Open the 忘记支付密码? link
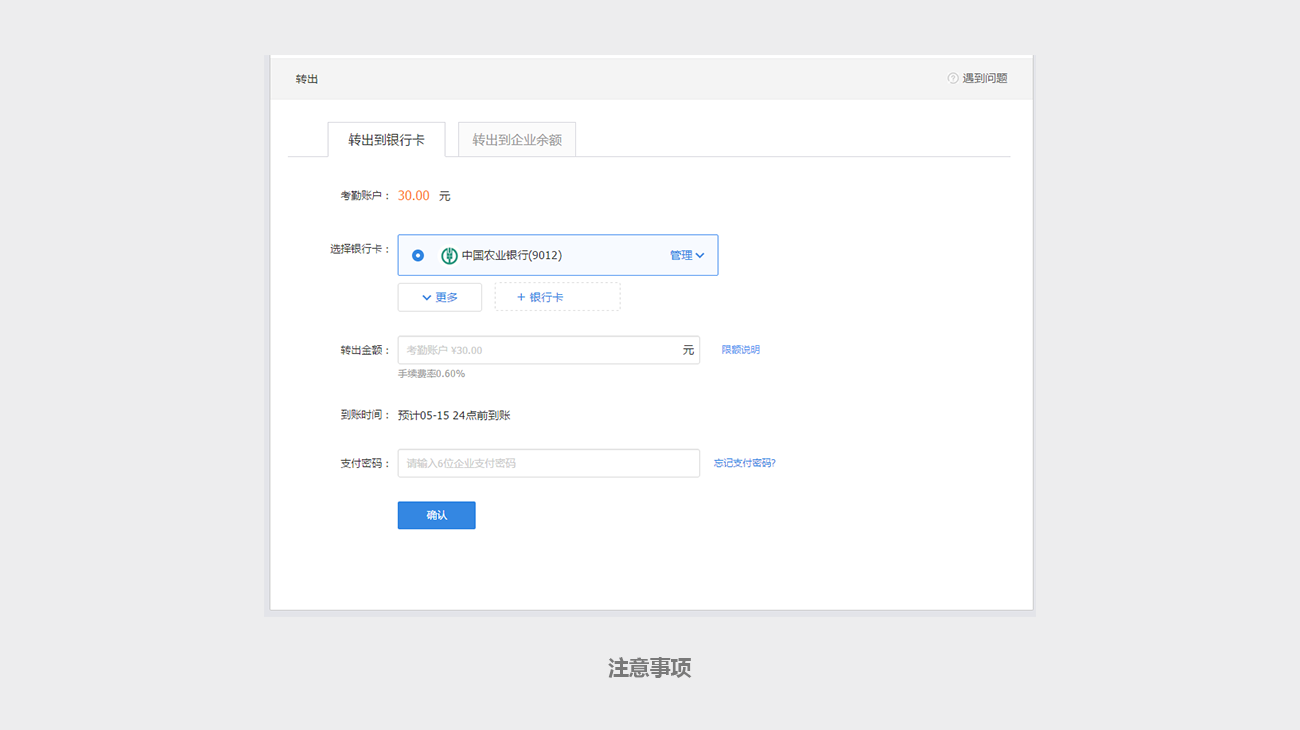The image size is (1300, 730). pyautogui.click(x=745, y=463)
